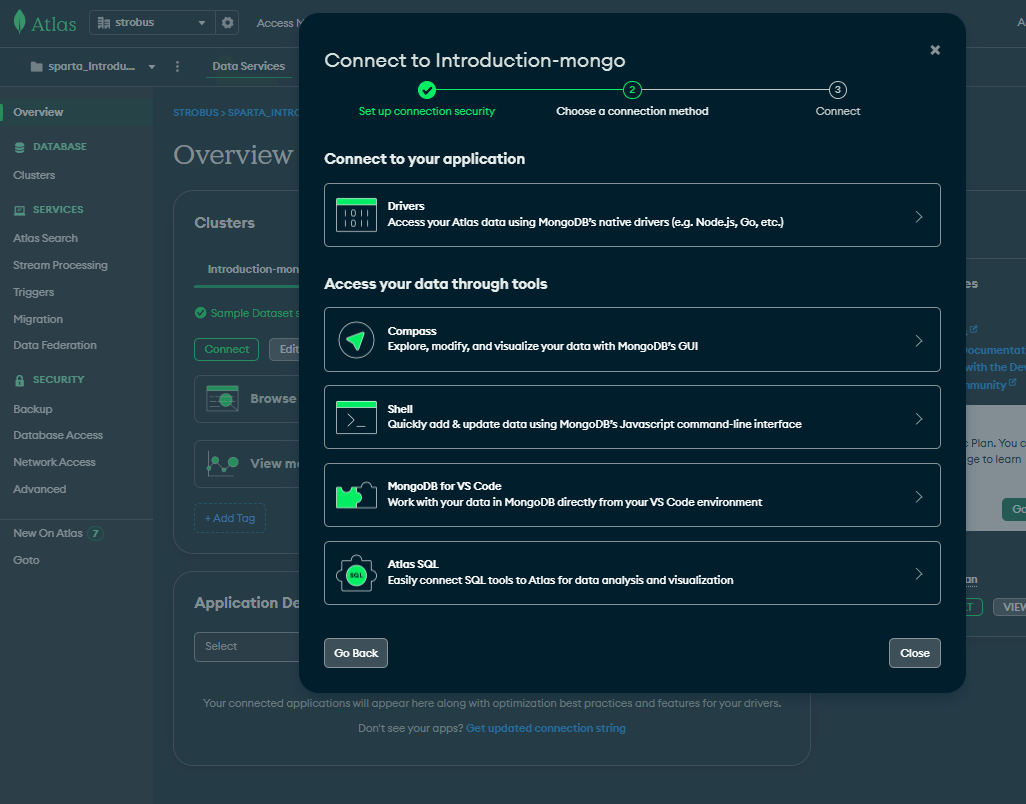Click the Database section stack icon

pos(20,147)
